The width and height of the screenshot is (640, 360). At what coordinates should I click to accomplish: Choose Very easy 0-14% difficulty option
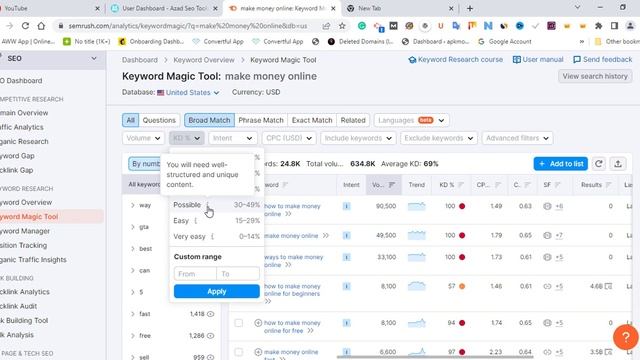click(x=216, y=236)
